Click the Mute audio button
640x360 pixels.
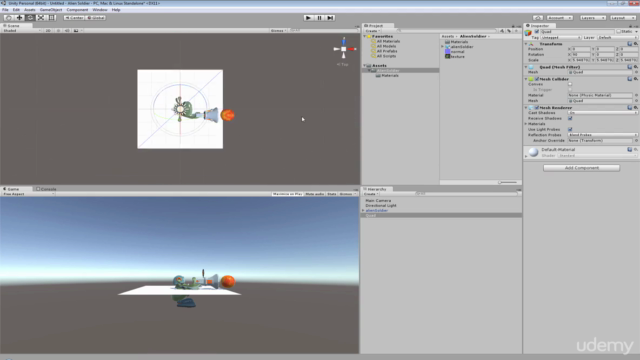coord(315,194)
